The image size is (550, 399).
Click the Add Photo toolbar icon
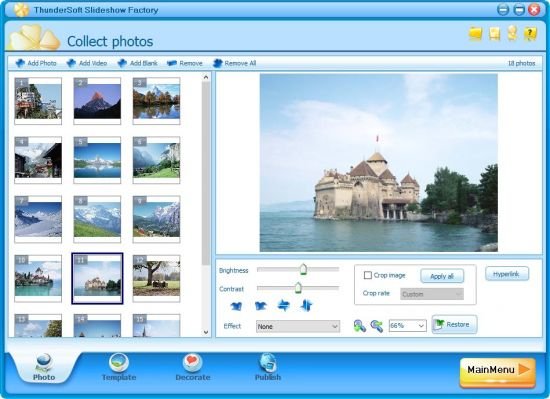[x=20, y=63]
